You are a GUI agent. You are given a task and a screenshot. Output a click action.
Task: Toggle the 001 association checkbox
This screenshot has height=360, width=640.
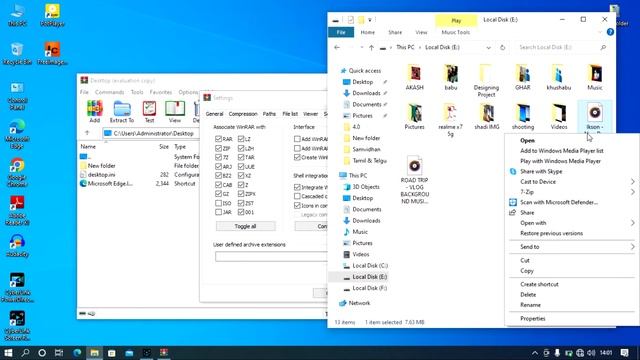pos(241,212)
